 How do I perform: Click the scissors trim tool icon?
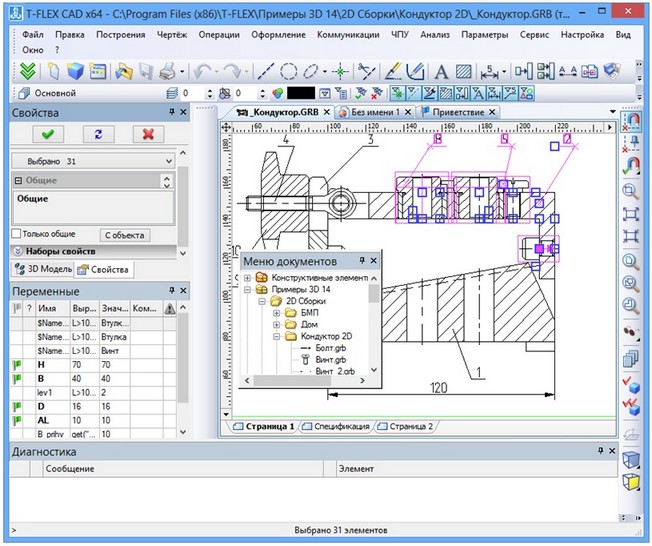366,72
